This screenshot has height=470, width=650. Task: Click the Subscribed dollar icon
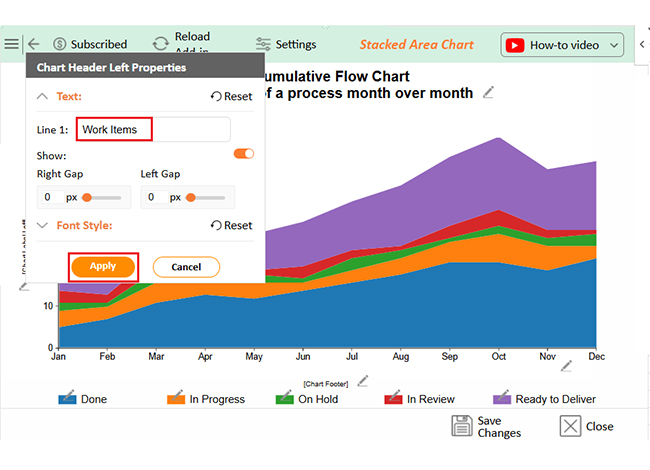(x=60, y=44)
